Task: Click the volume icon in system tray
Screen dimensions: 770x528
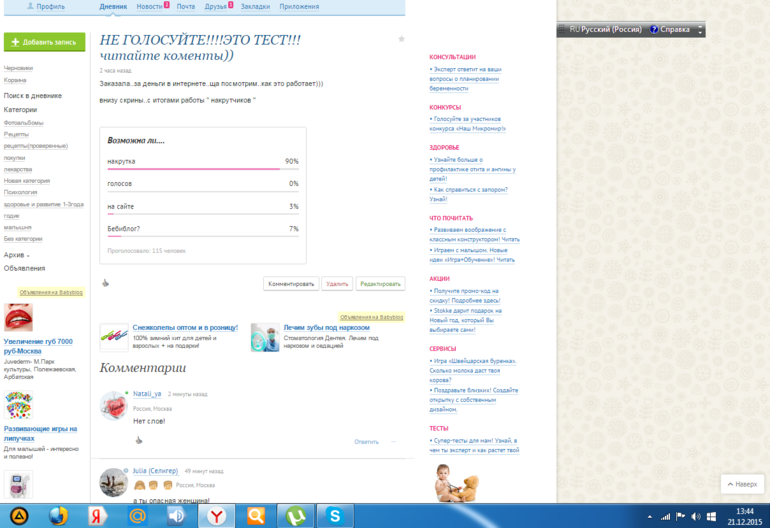Action: pyautogui.click(x=695, y=517)
